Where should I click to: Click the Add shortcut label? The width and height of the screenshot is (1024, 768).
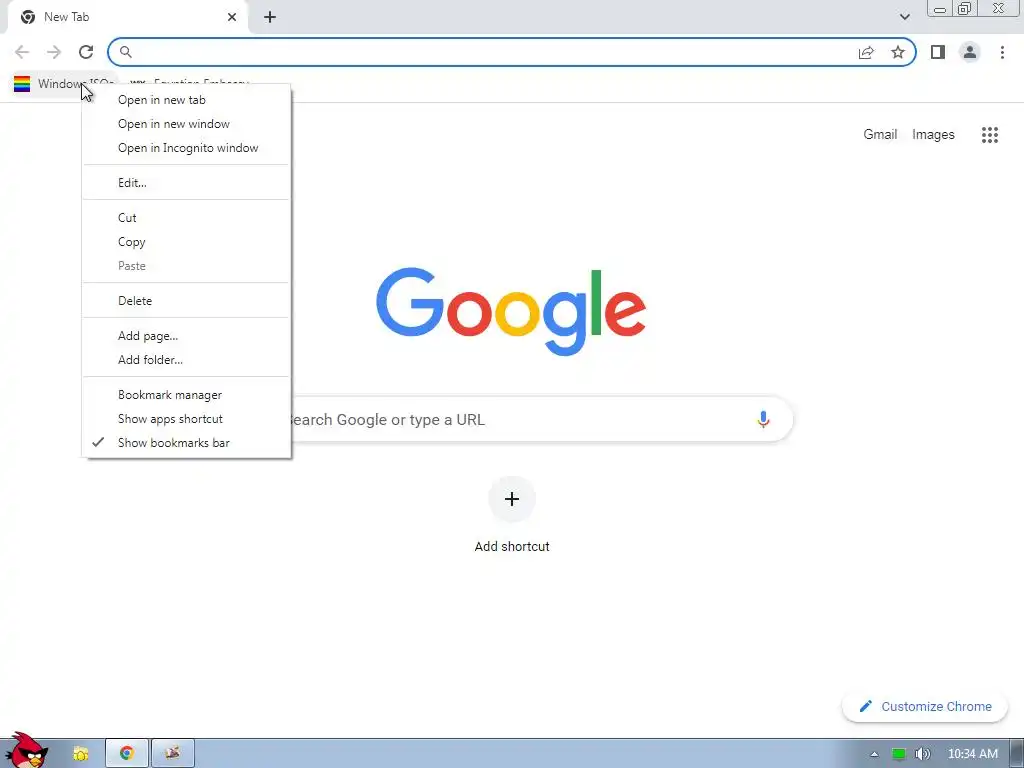coord(512,547)
